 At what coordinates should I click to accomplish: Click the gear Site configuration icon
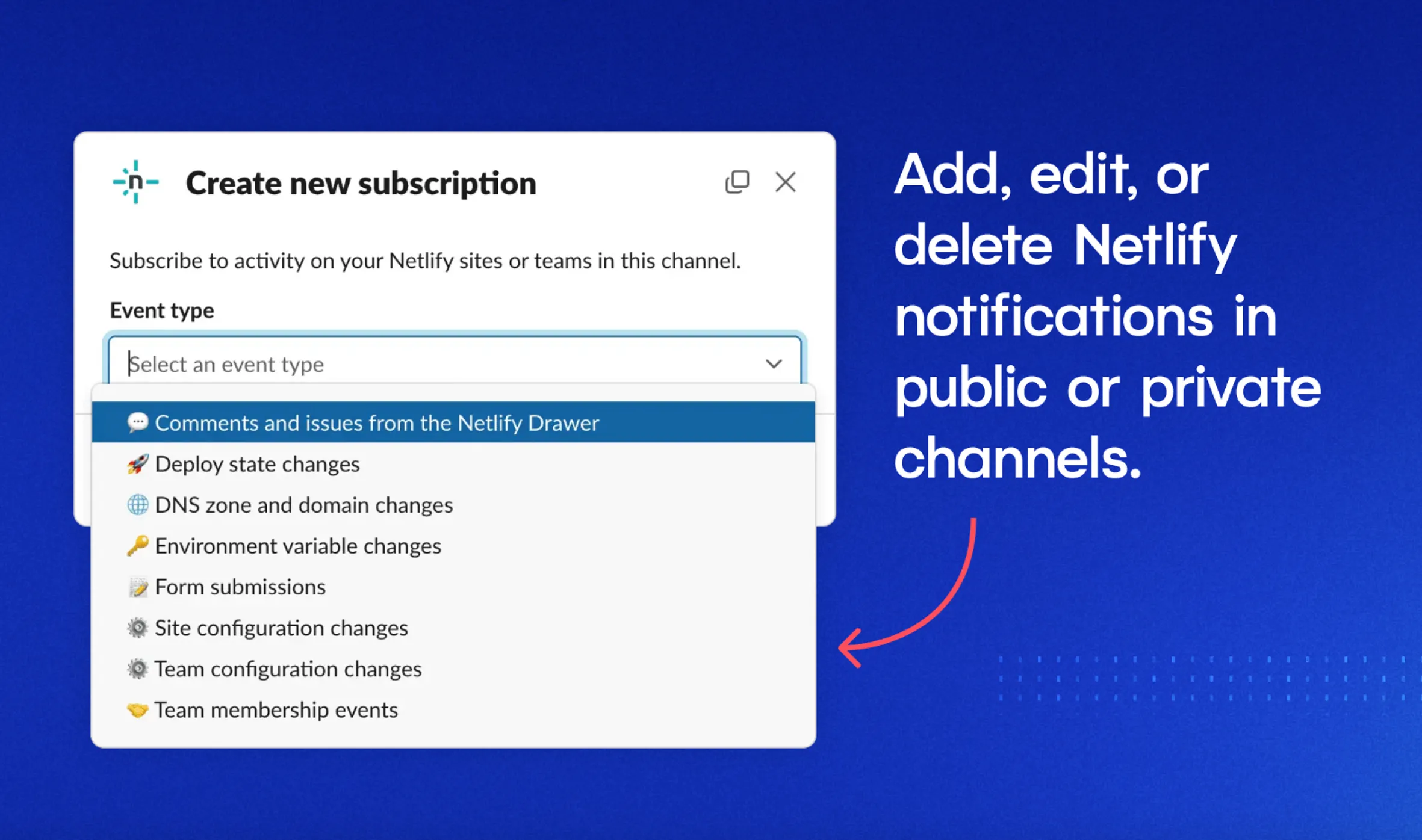click(139, 628)
